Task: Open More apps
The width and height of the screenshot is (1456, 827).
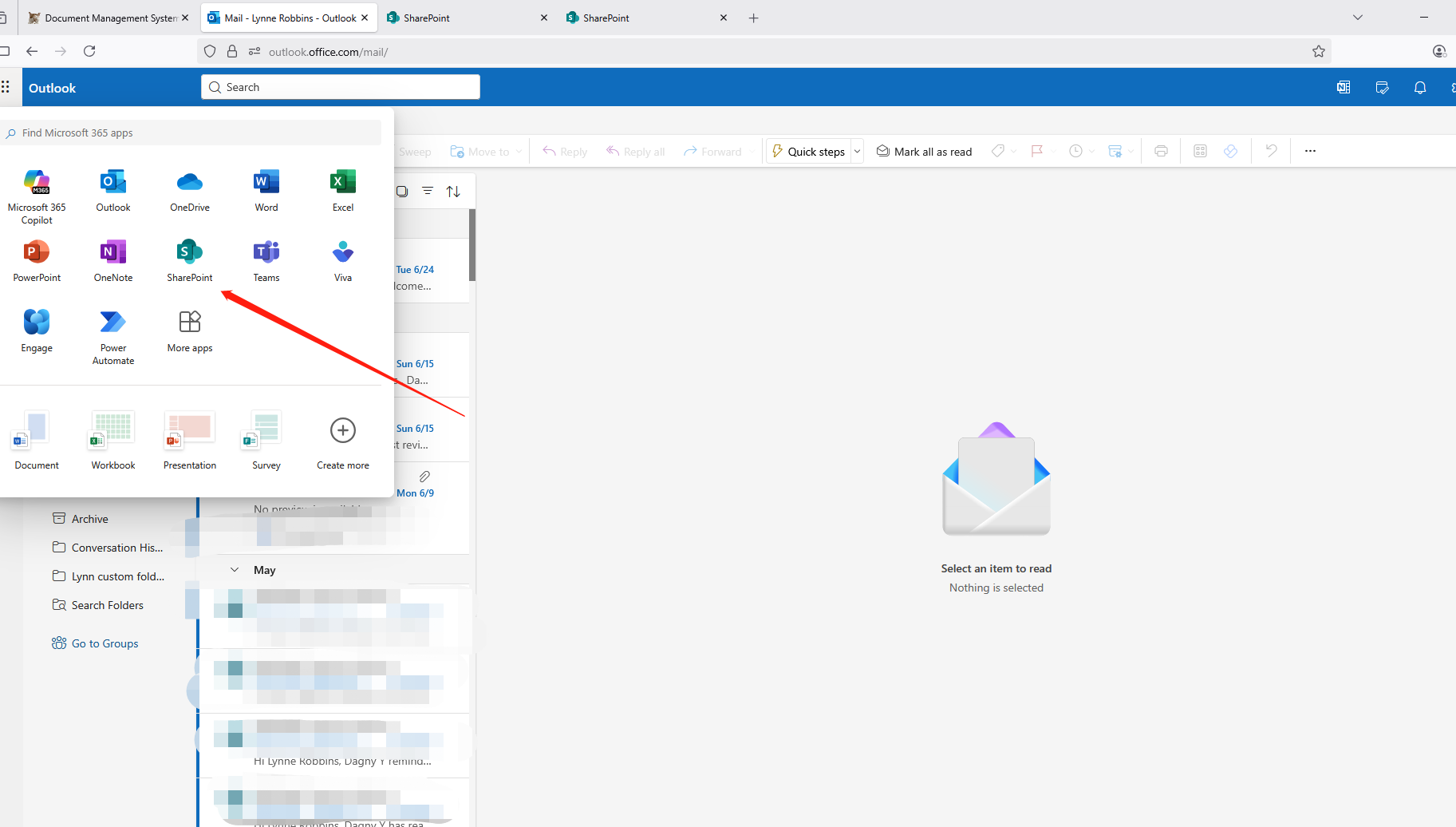Action: coord(190,330)
